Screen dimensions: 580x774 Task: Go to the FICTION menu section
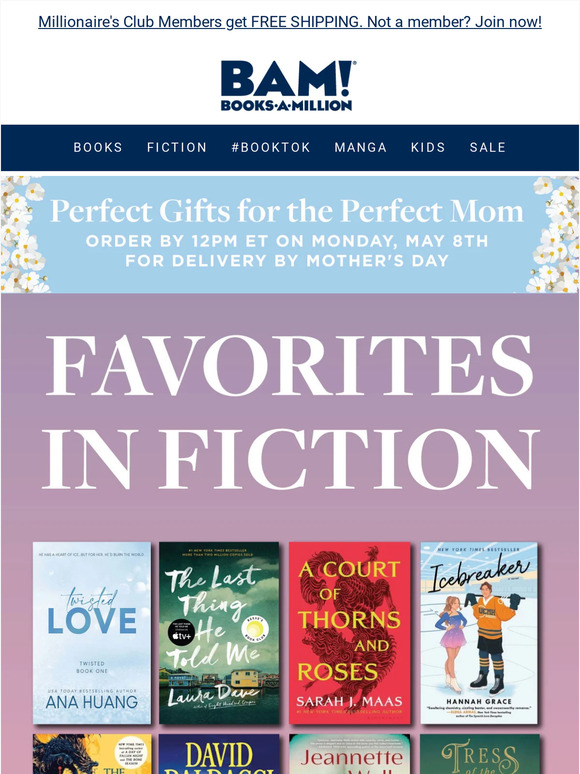177,147
